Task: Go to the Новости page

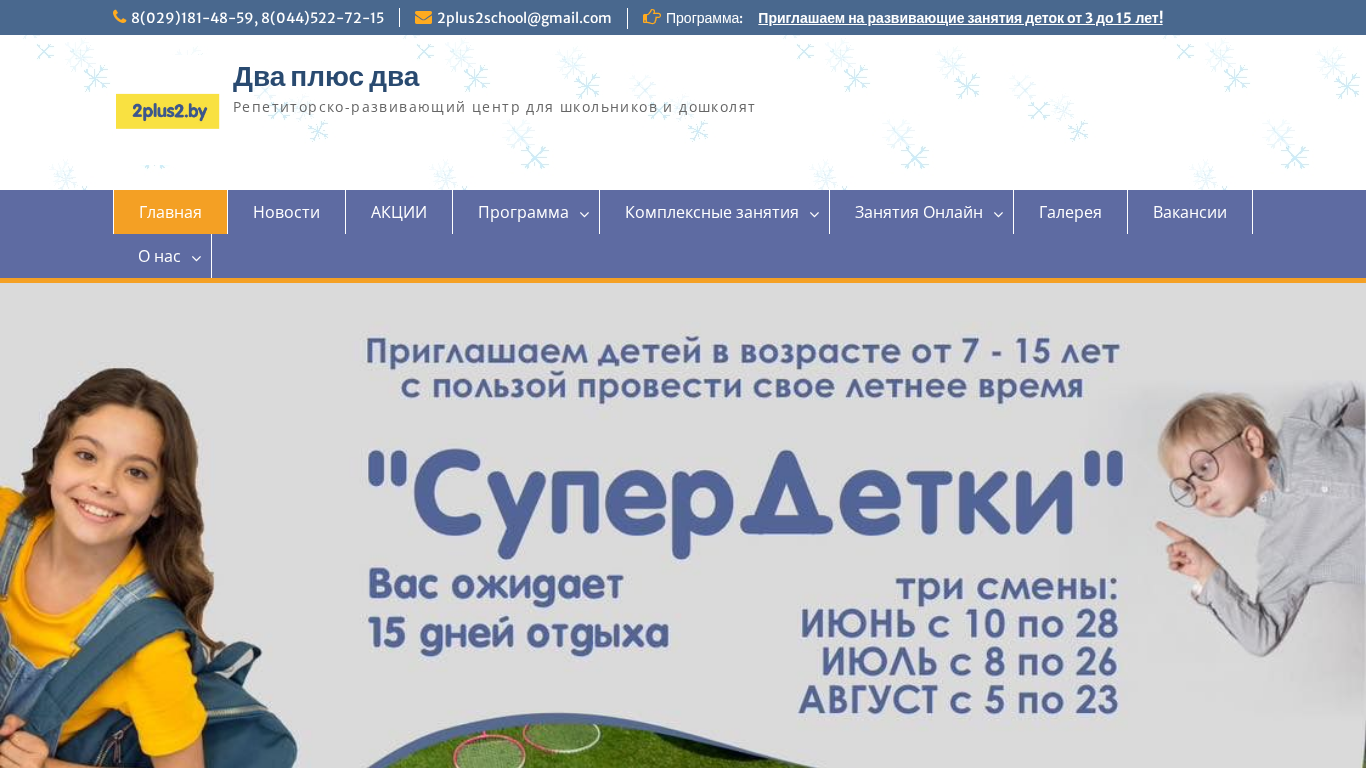Action: tap(286, 212)
